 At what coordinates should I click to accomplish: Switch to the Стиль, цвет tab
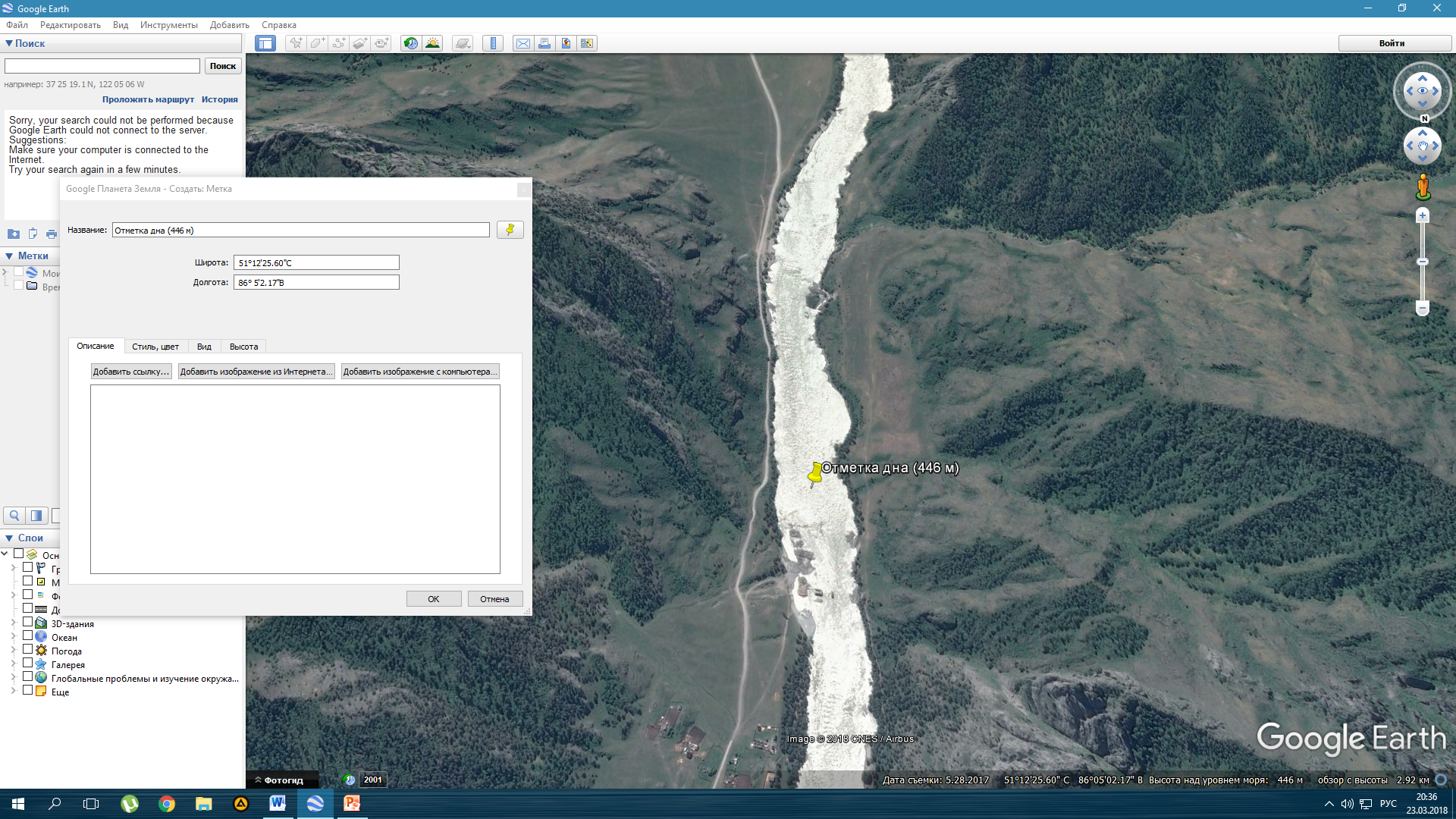coord(155,347)
